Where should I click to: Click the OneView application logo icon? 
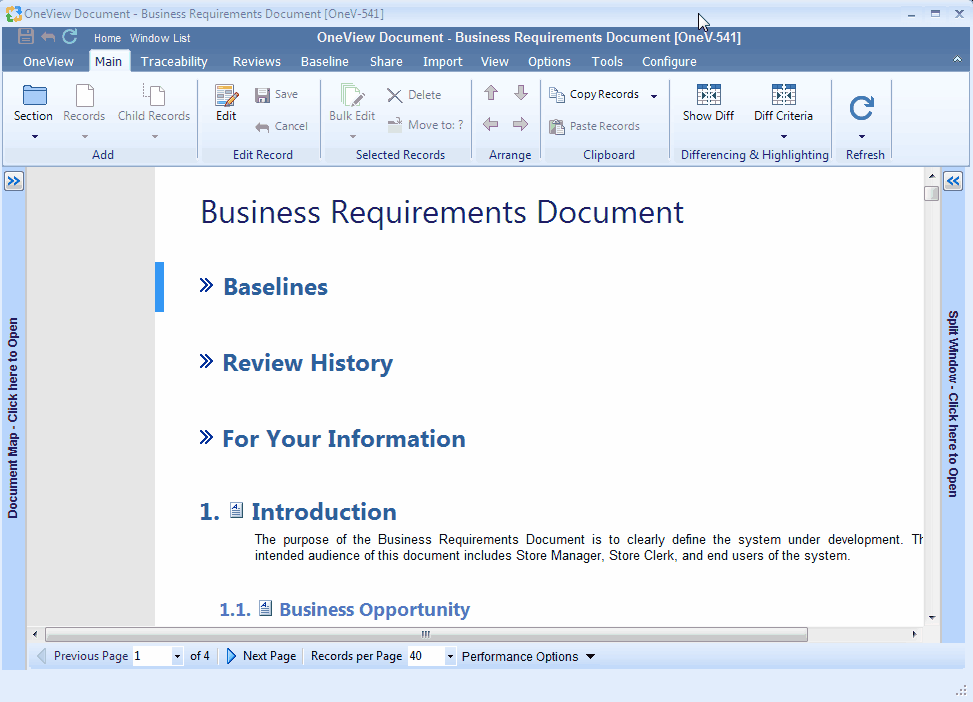(13, 14)
